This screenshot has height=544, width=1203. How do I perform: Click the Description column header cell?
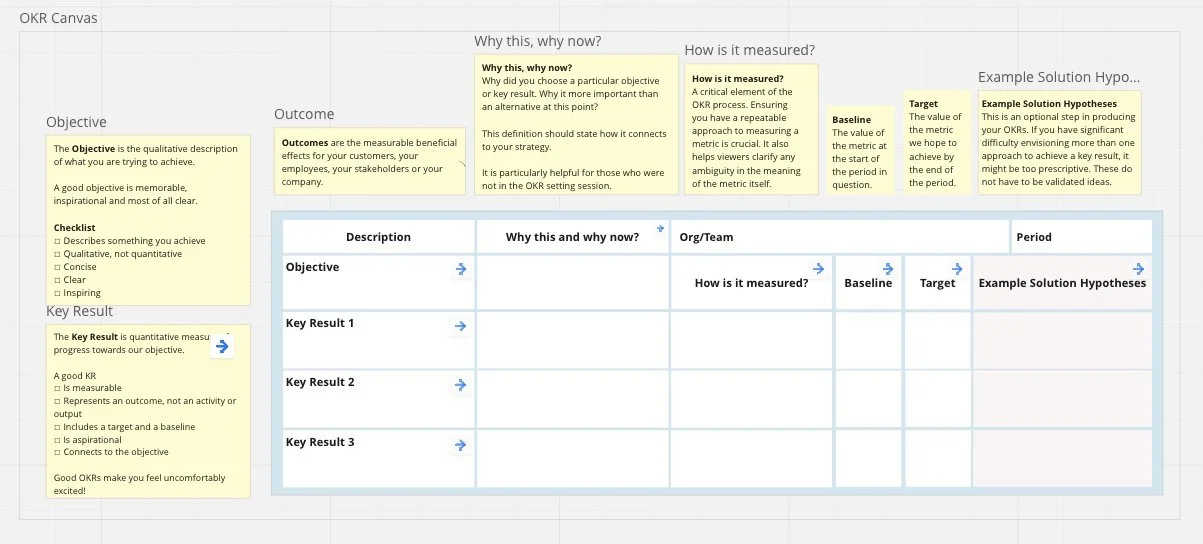[378, 237]
